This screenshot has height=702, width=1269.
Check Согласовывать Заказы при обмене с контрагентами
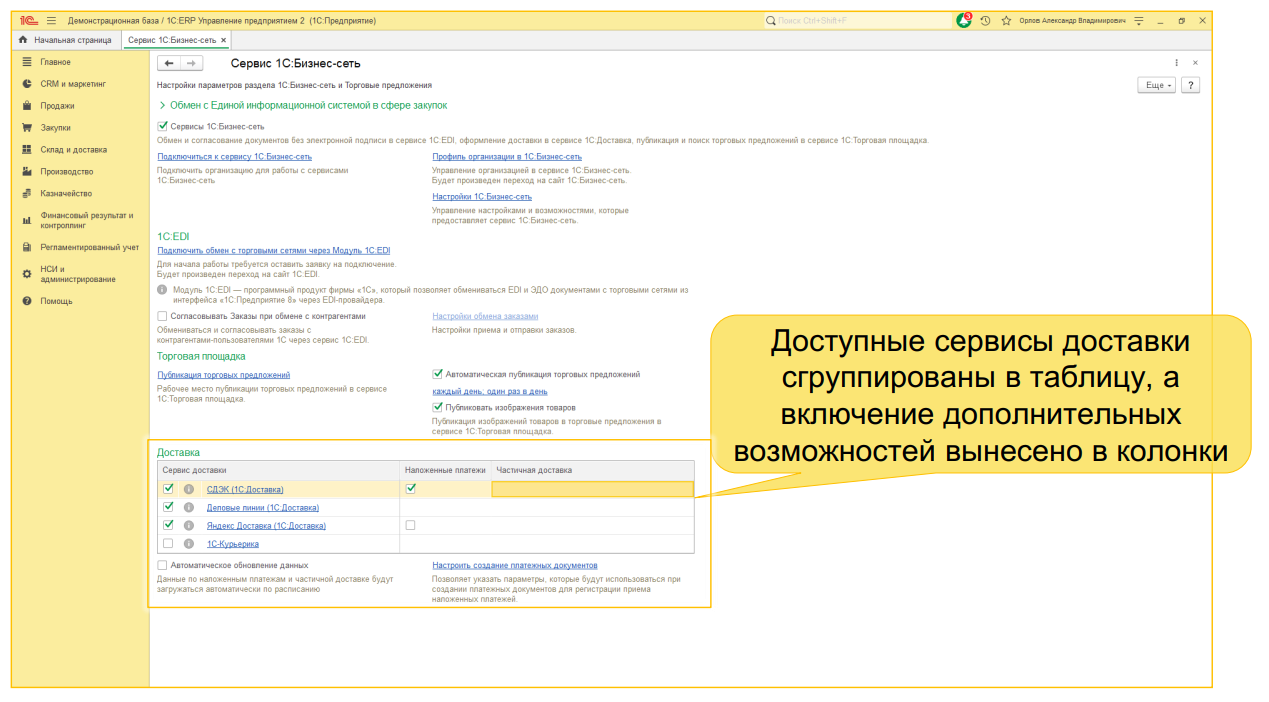(162, 315)
